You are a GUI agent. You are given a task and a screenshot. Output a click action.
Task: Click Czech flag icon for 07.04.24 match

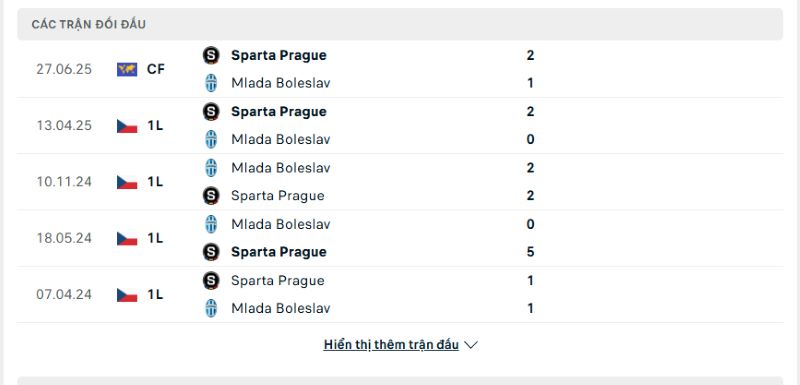coord(127,295)
